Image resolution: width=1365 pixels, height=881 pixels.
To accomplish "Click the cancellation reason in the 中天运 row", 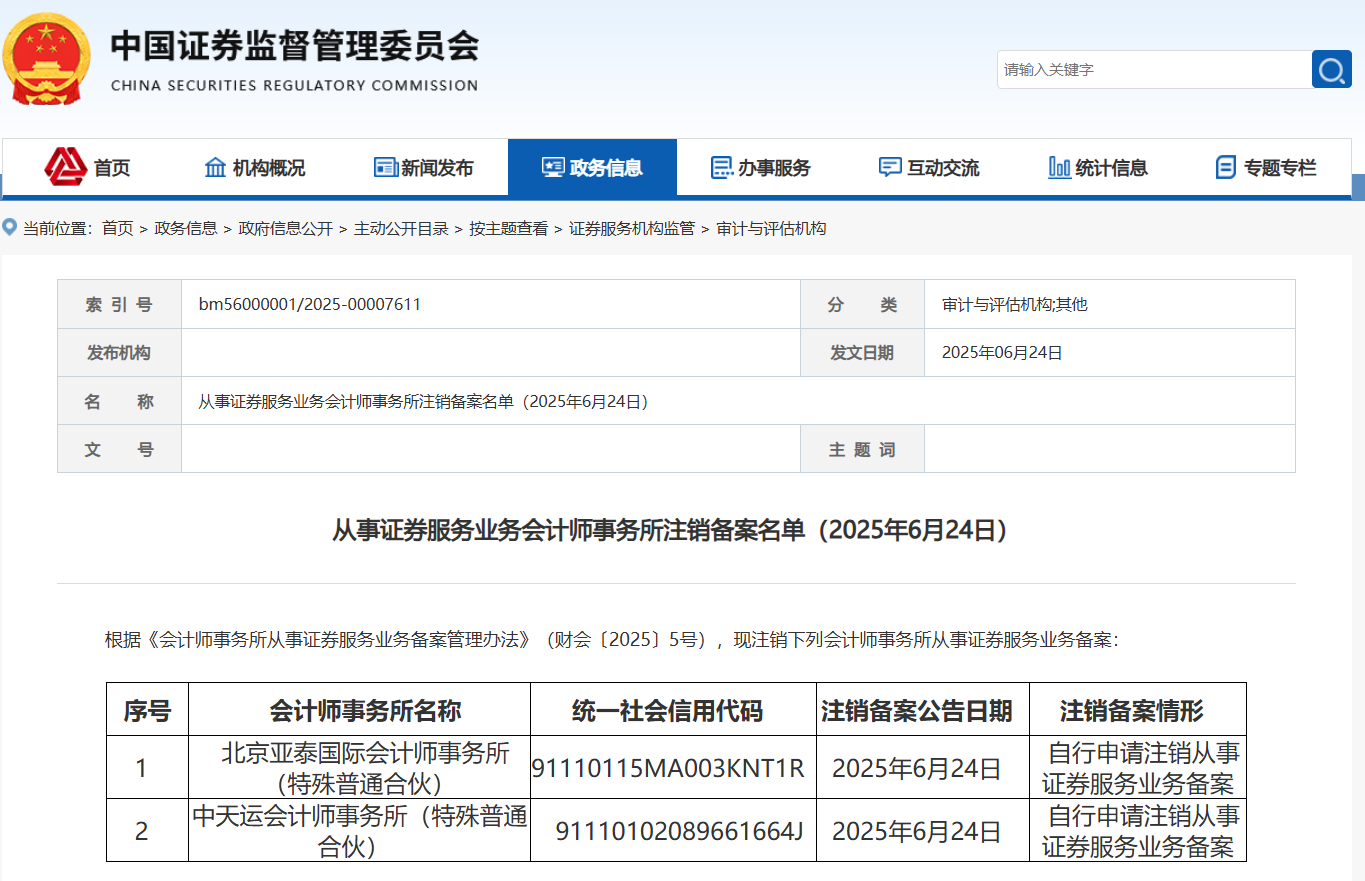I will pyautogui.click(x=1138, y=830).
